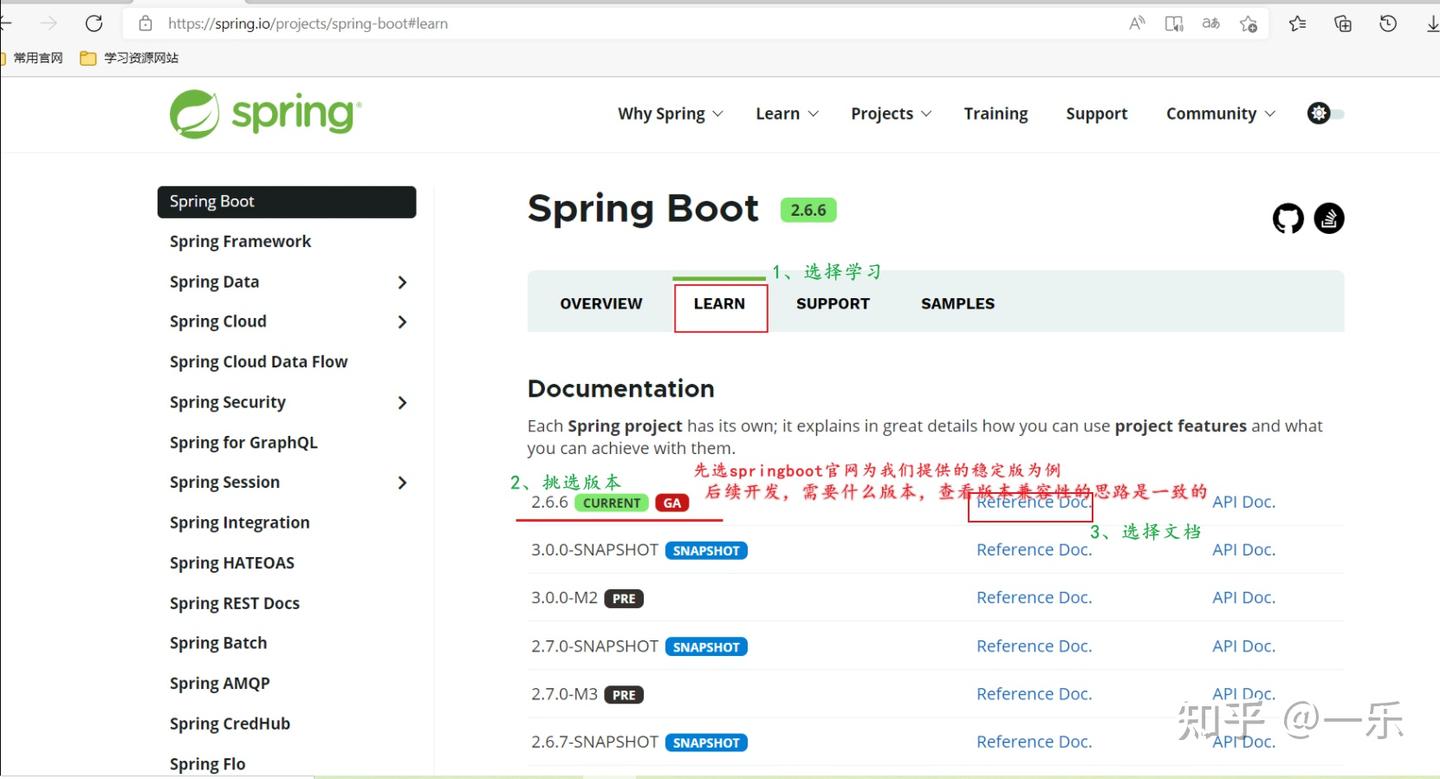Open the Spring Boot Stack Overflow icon
The height and width of the screenshot is (779, 1440).
(x=1328, y=218)
